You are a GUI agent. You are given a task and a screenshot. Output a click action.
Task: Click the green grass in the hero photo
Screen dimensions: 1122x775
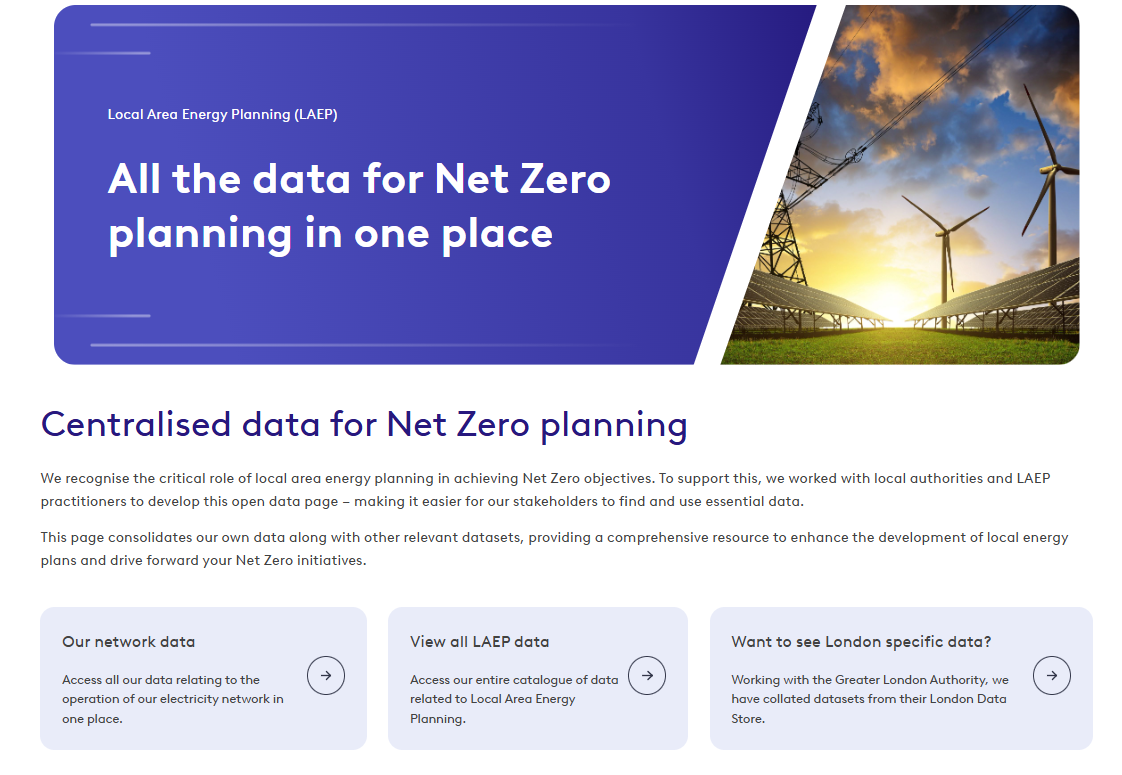pyautogui.click(x=900, y=347)
